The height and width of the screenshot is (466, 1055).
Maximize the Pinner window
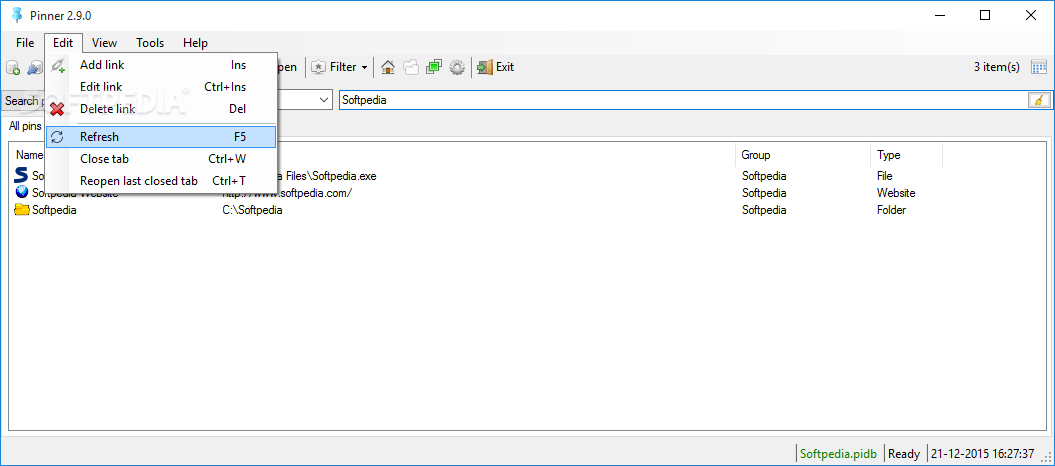(985, 15)
